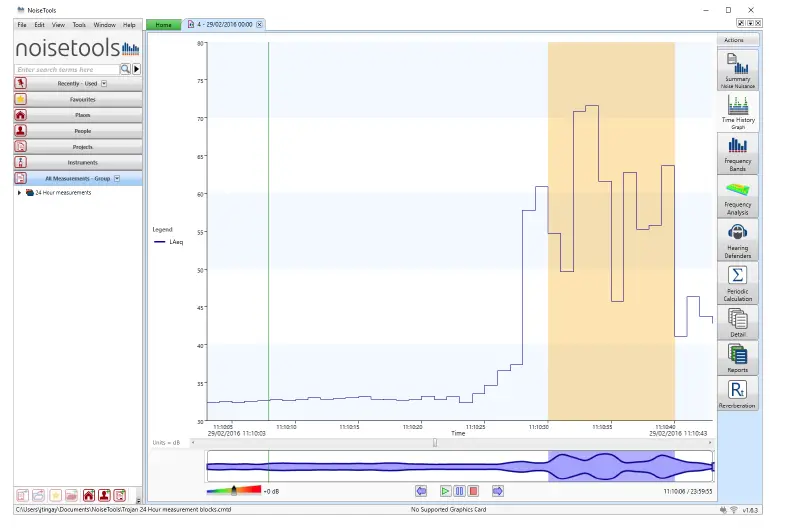Viewport: 791px width, 532px height.
Task: Open the Tools menu
Action: pos(79,25)
